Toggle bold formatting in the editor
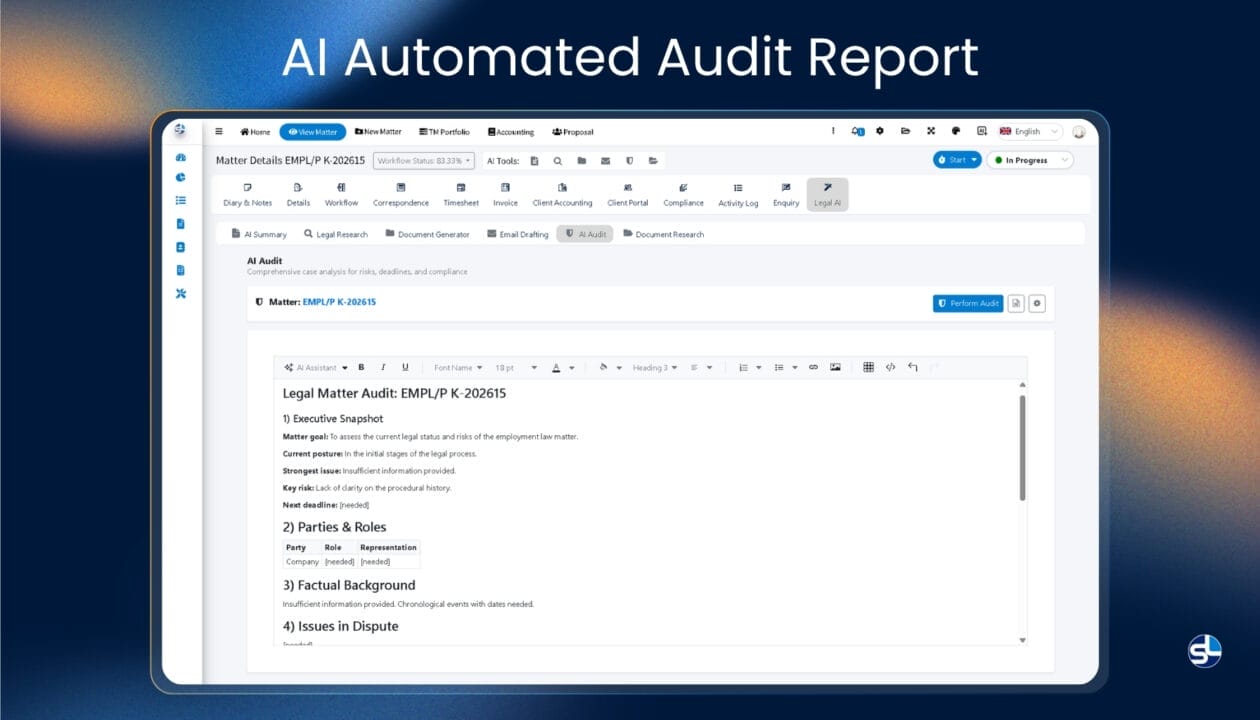 (361, 367)
